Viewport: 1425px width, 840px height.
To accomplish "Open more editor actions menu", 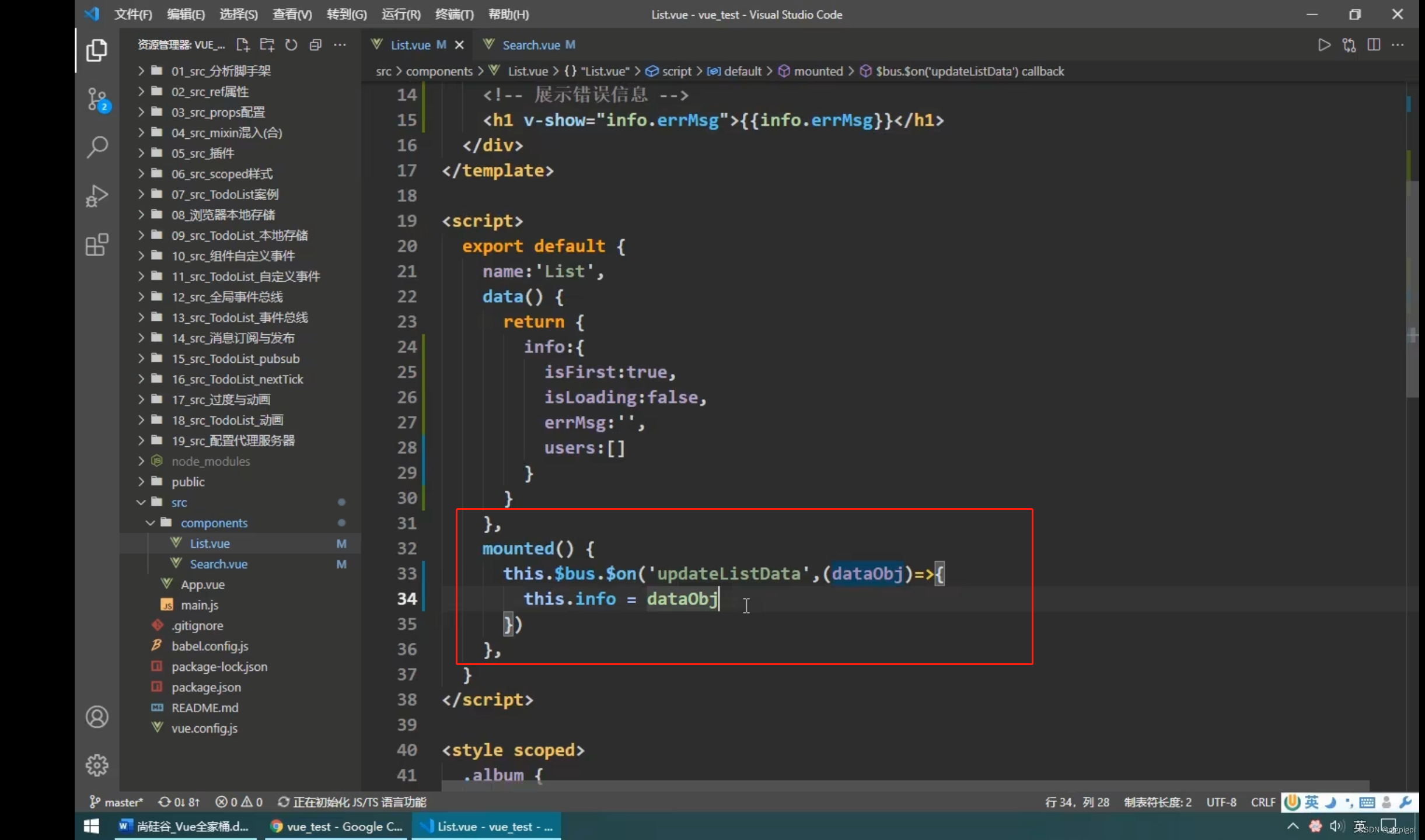I will coord(1398,45).
